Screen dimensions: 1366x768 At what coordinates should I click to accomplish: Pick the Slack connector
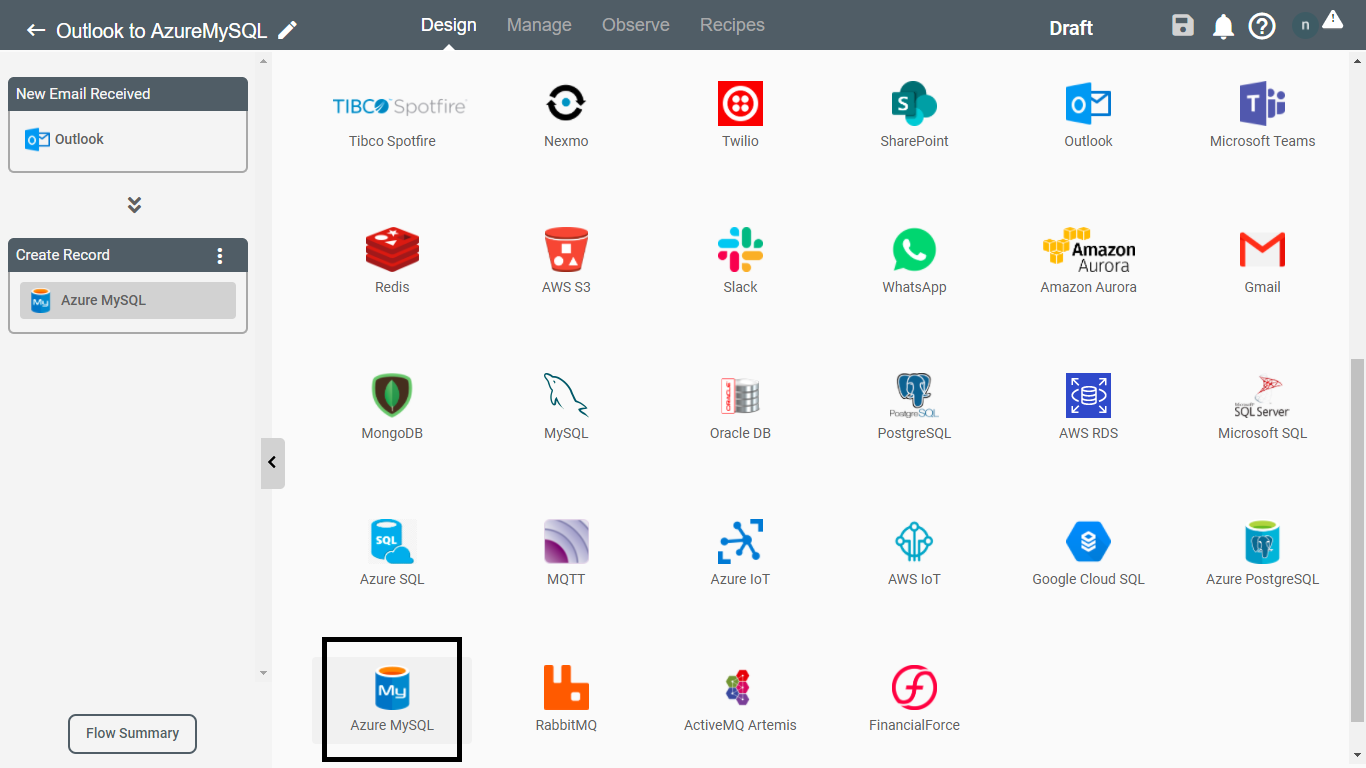pyautogui.click(x=740, y=262)
